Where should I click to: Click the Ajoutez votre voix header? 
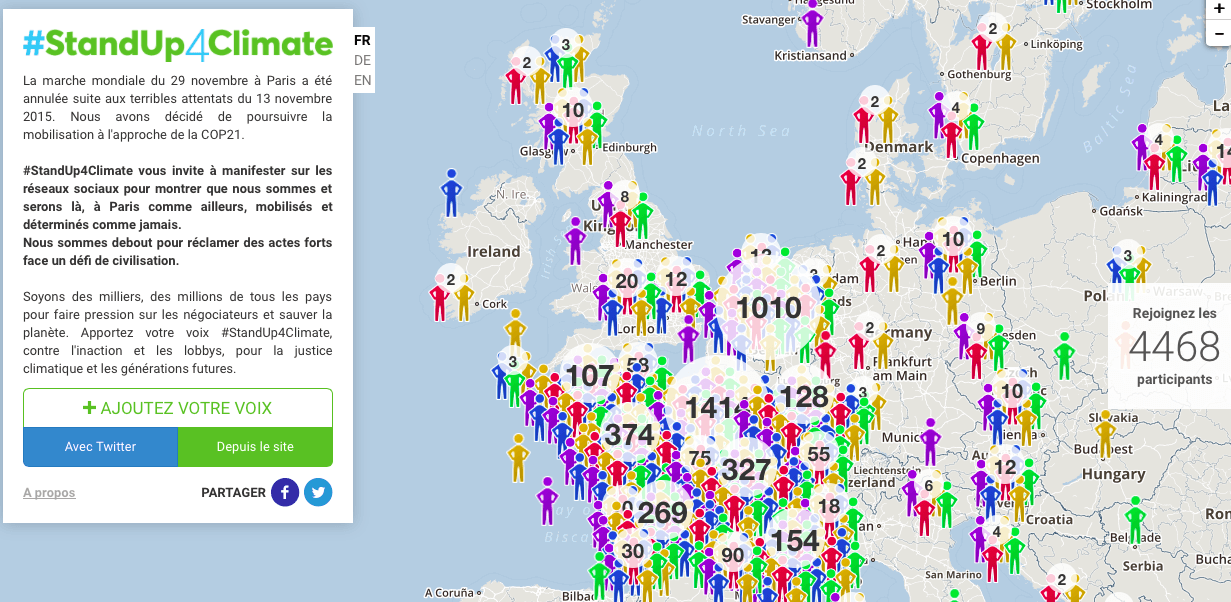pos(178,408)
